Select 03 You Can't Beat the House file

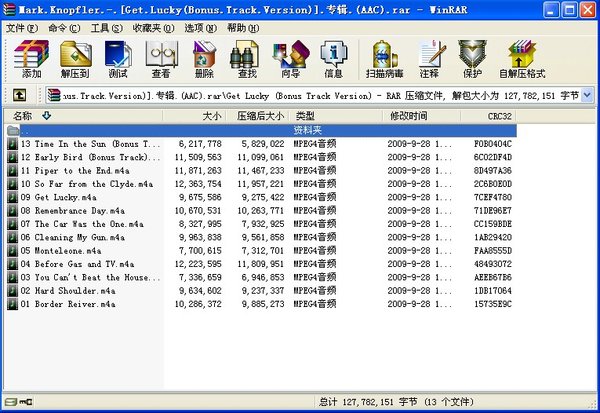[x=90, y=278]
